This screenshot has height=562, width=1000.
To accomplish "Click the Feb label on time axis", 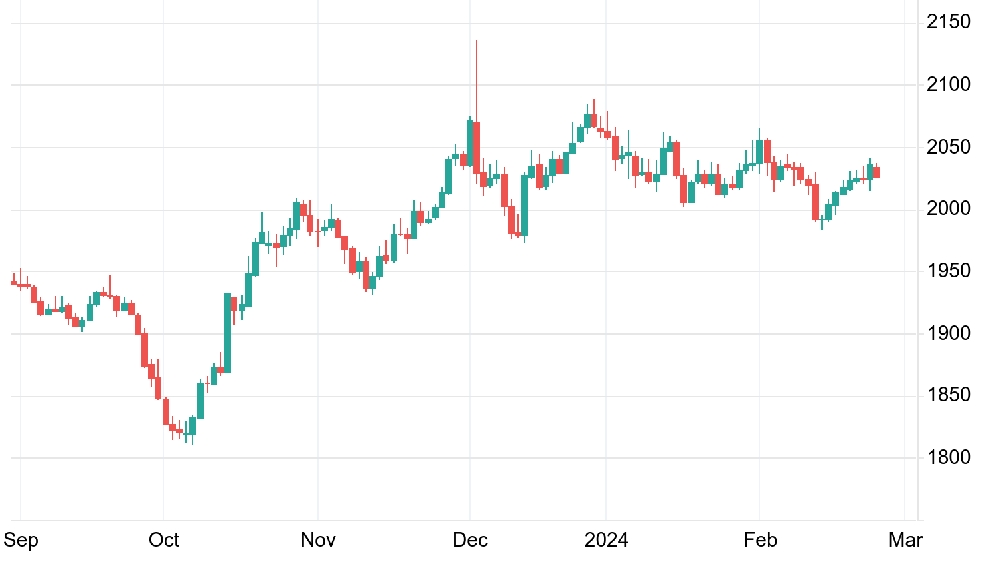I will [x=760, y=540].
